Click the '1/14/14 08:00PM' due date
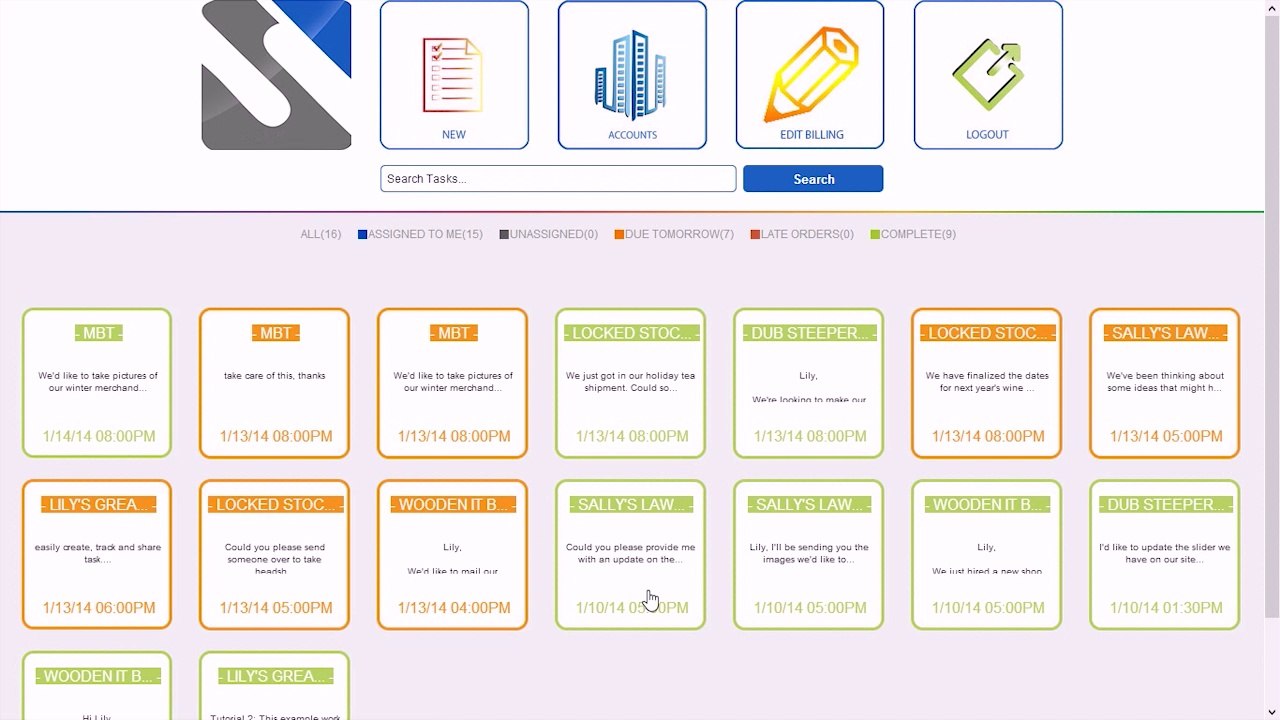 99,436
